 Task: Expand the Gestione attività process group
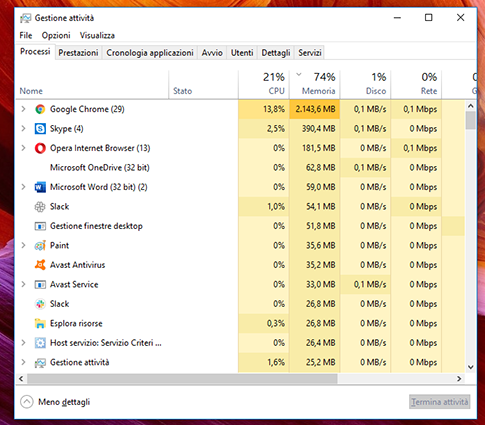[23, 362]
